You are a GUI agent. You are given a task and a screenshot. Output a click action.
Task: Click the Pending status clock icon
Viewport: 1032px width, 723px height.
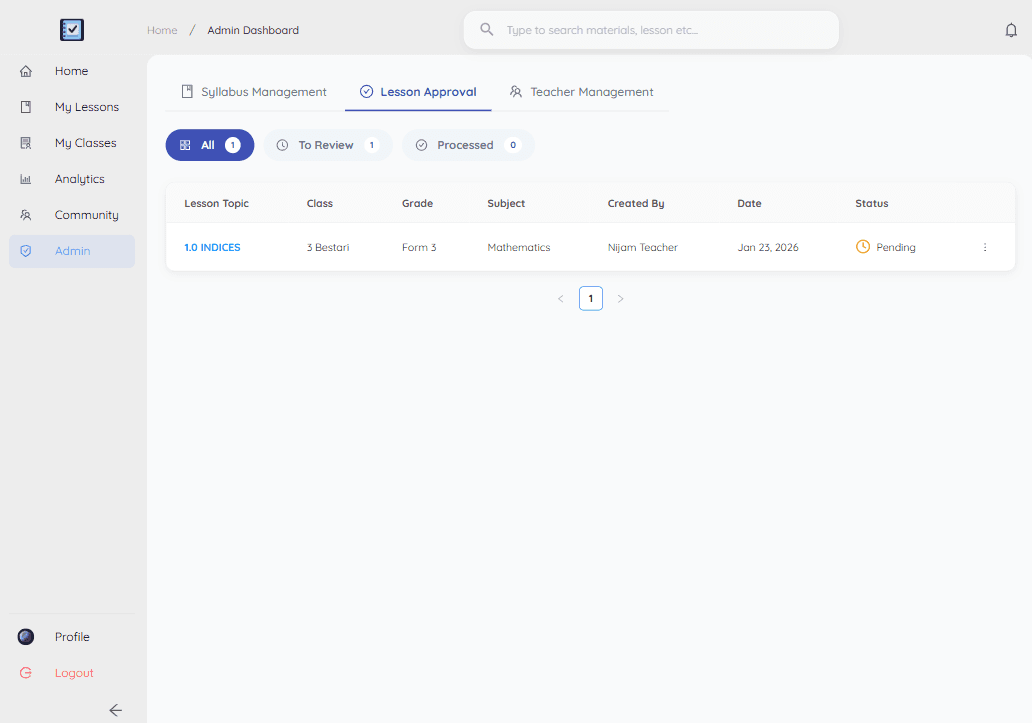[861, 247]
